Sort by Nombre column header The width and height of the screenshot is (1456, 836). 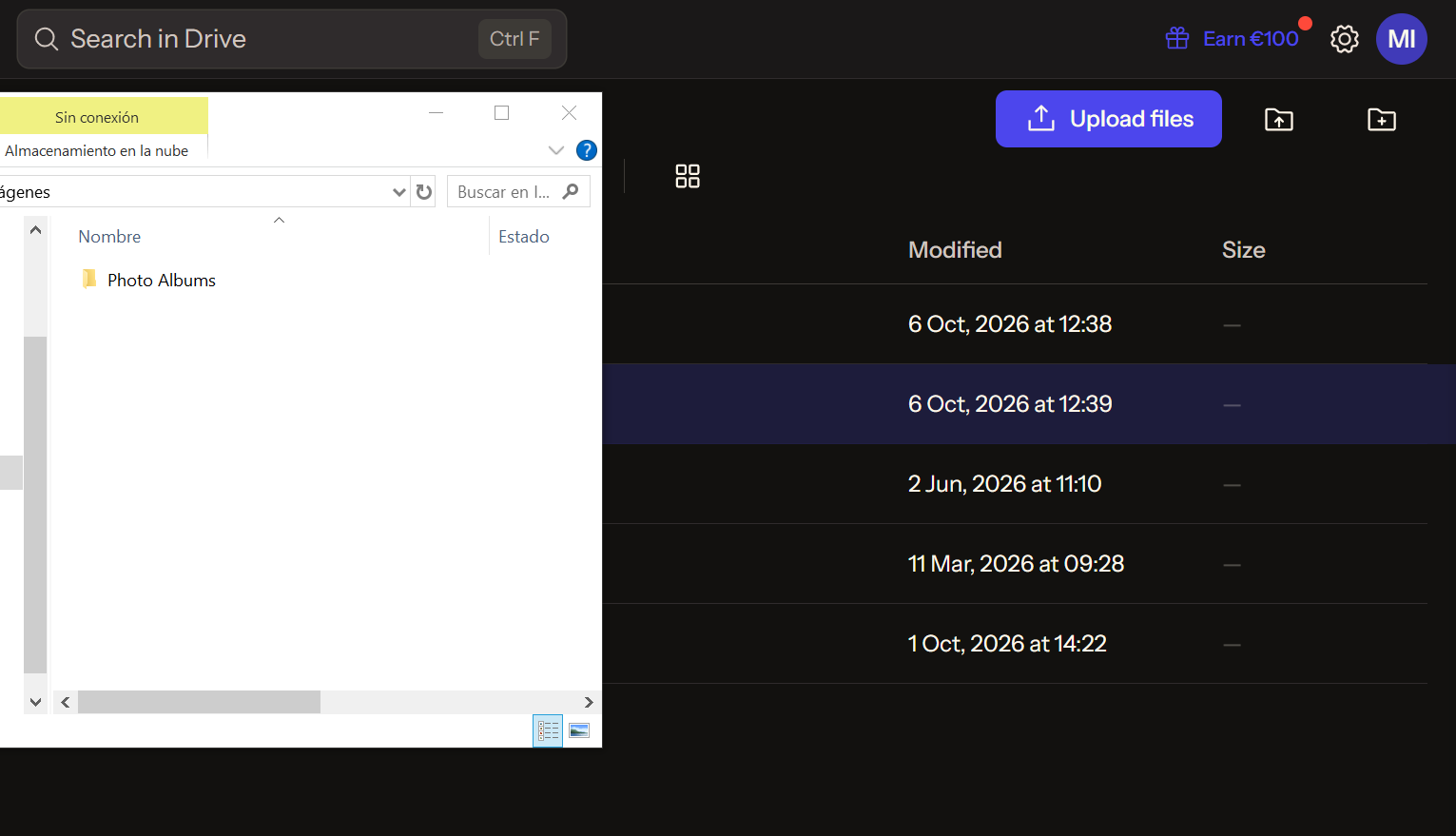click(x=109, y=237)
